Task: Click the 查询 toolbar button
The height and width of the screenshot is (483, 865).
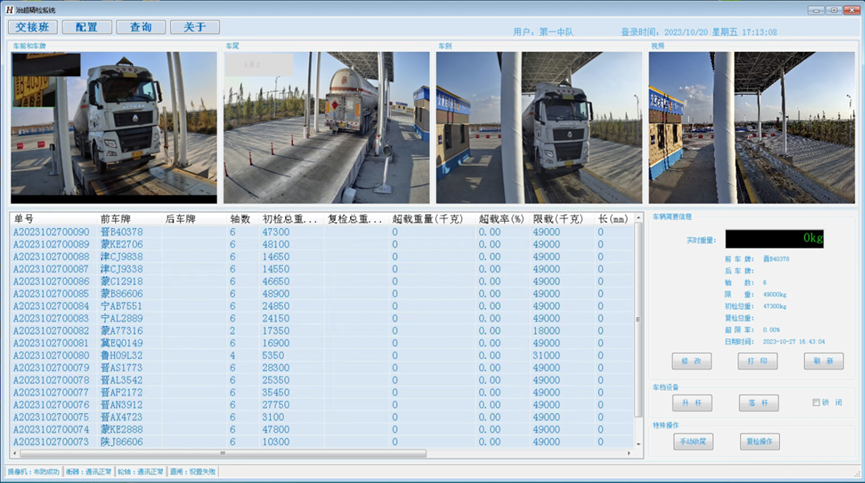Action: [141, 27]
